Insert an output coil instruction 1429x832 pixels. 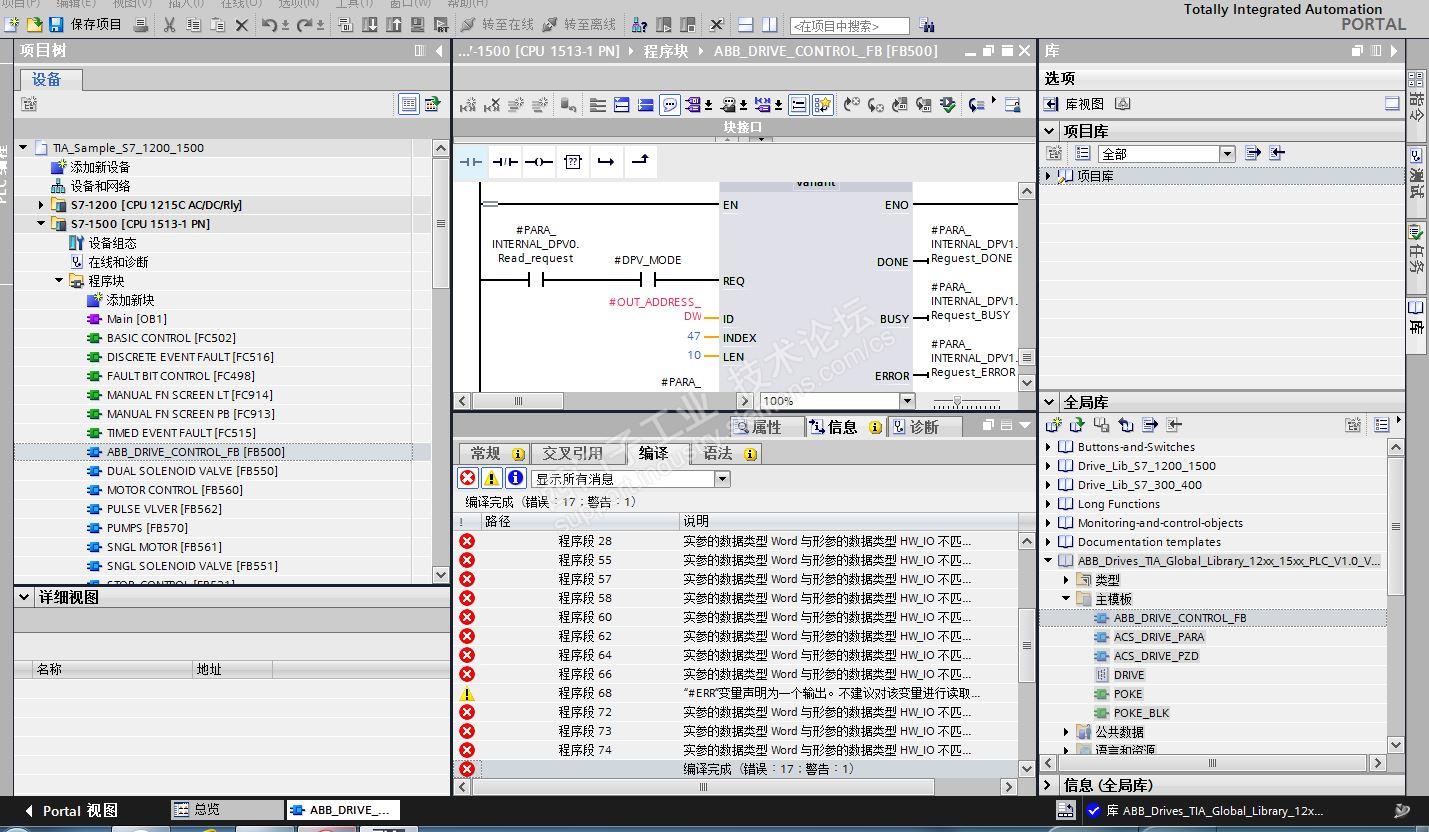click(x=539, y=162)
